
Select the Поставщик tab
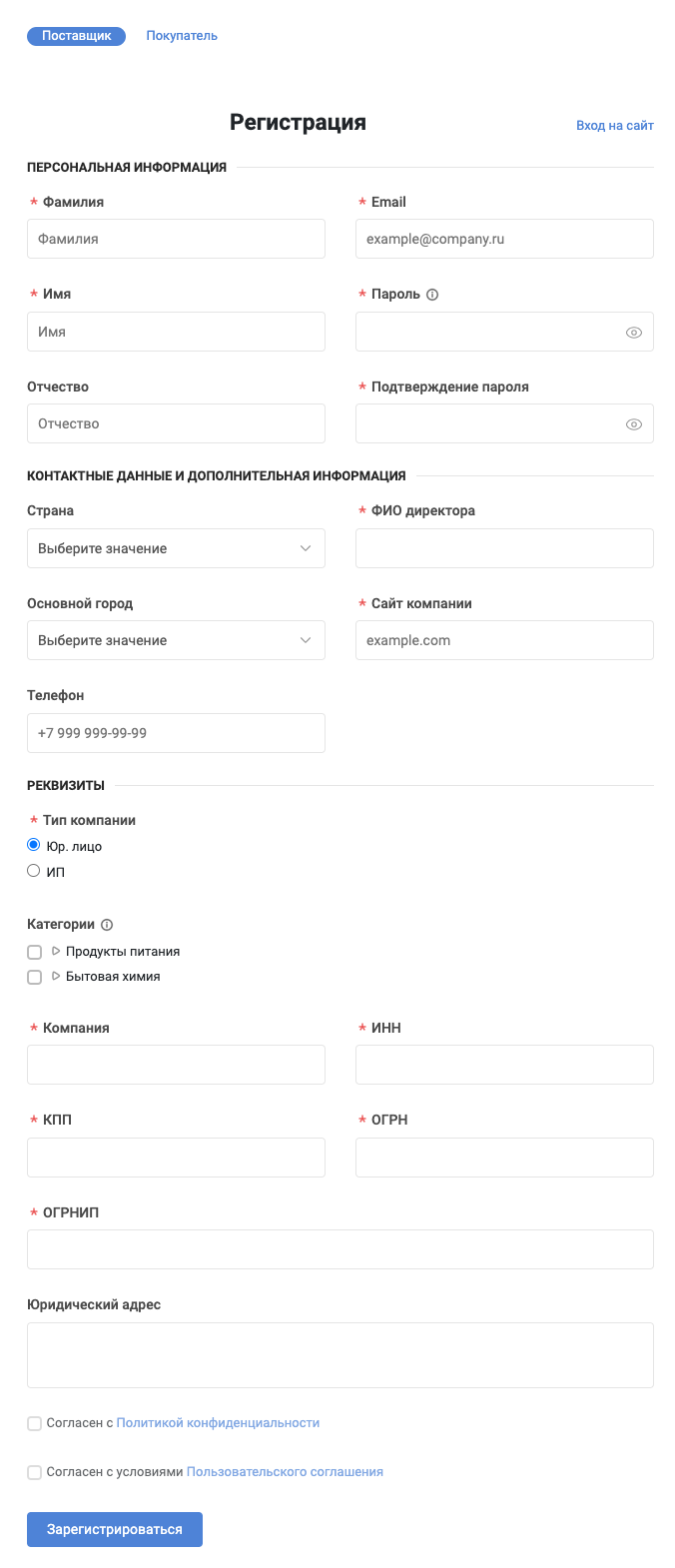tap(76, 36)
